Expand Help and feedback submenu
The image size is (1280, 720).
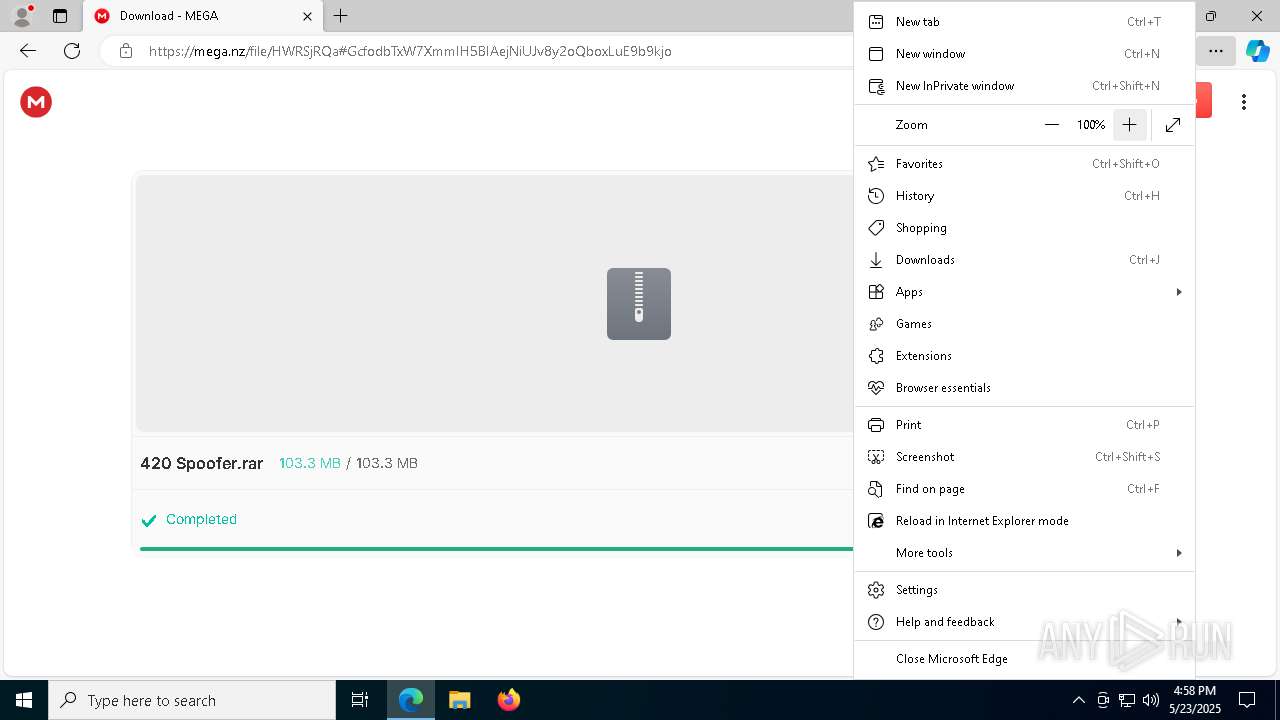click(x=1024, y=622)
